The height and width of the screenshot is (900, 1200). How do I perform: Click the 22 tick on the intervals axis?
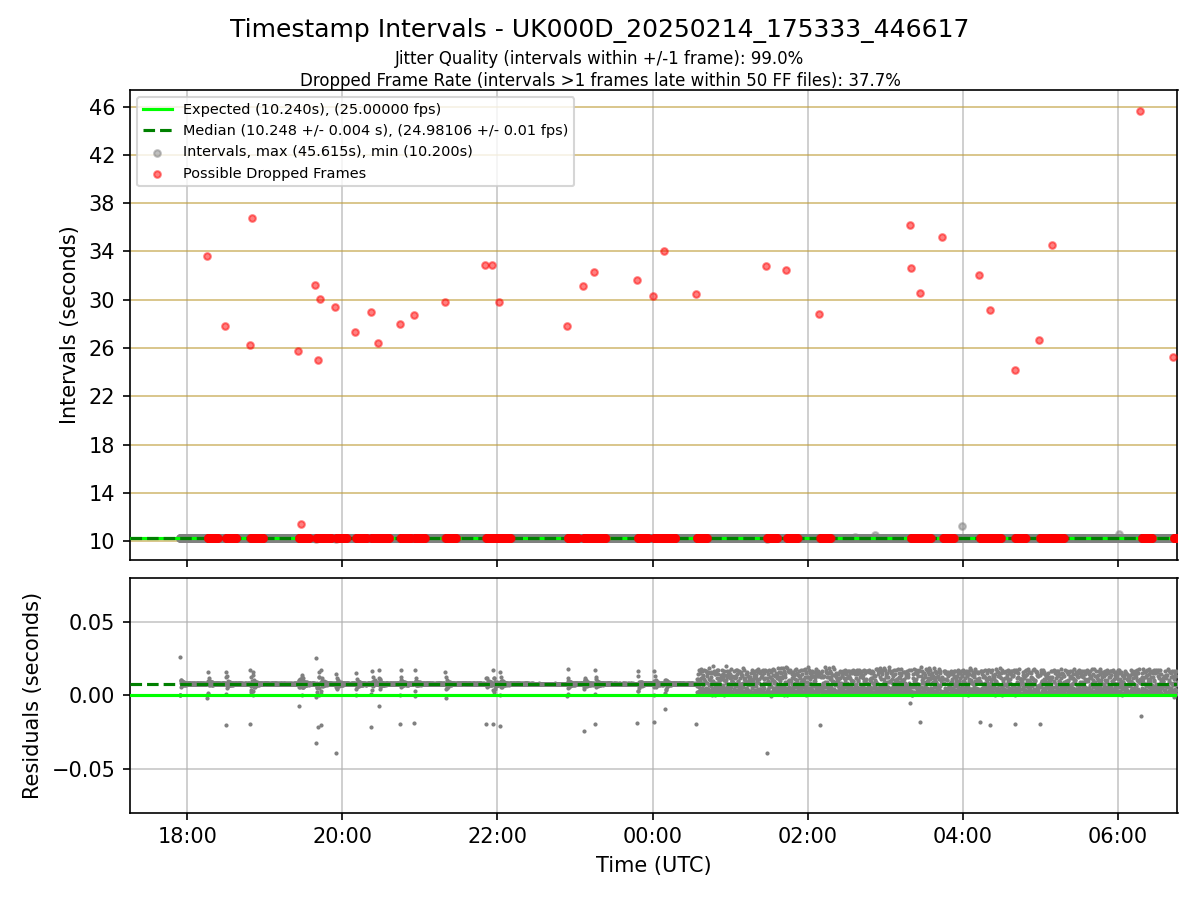tap(105, 396)
